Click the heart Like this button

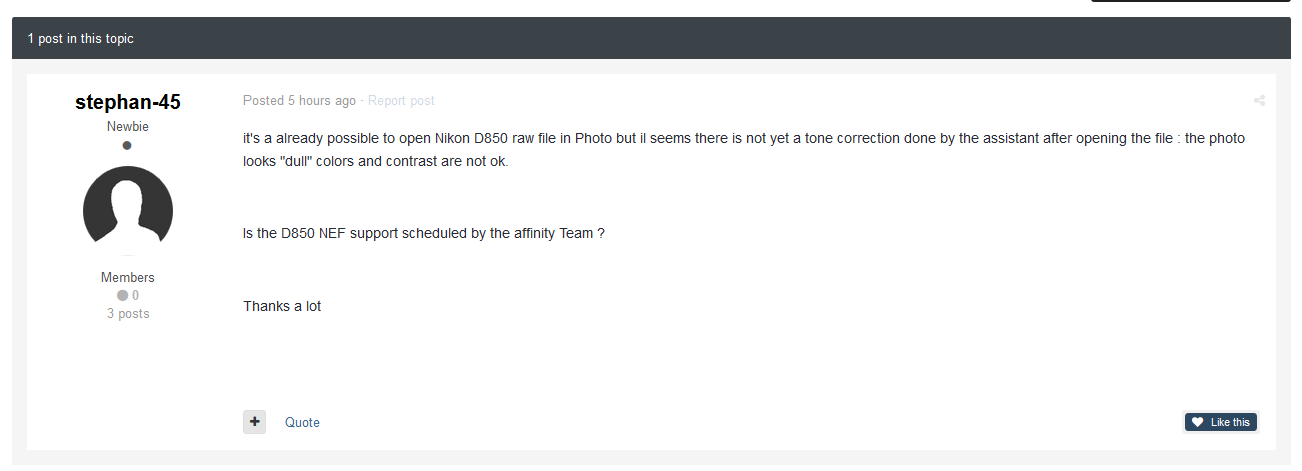point(1220,422)
